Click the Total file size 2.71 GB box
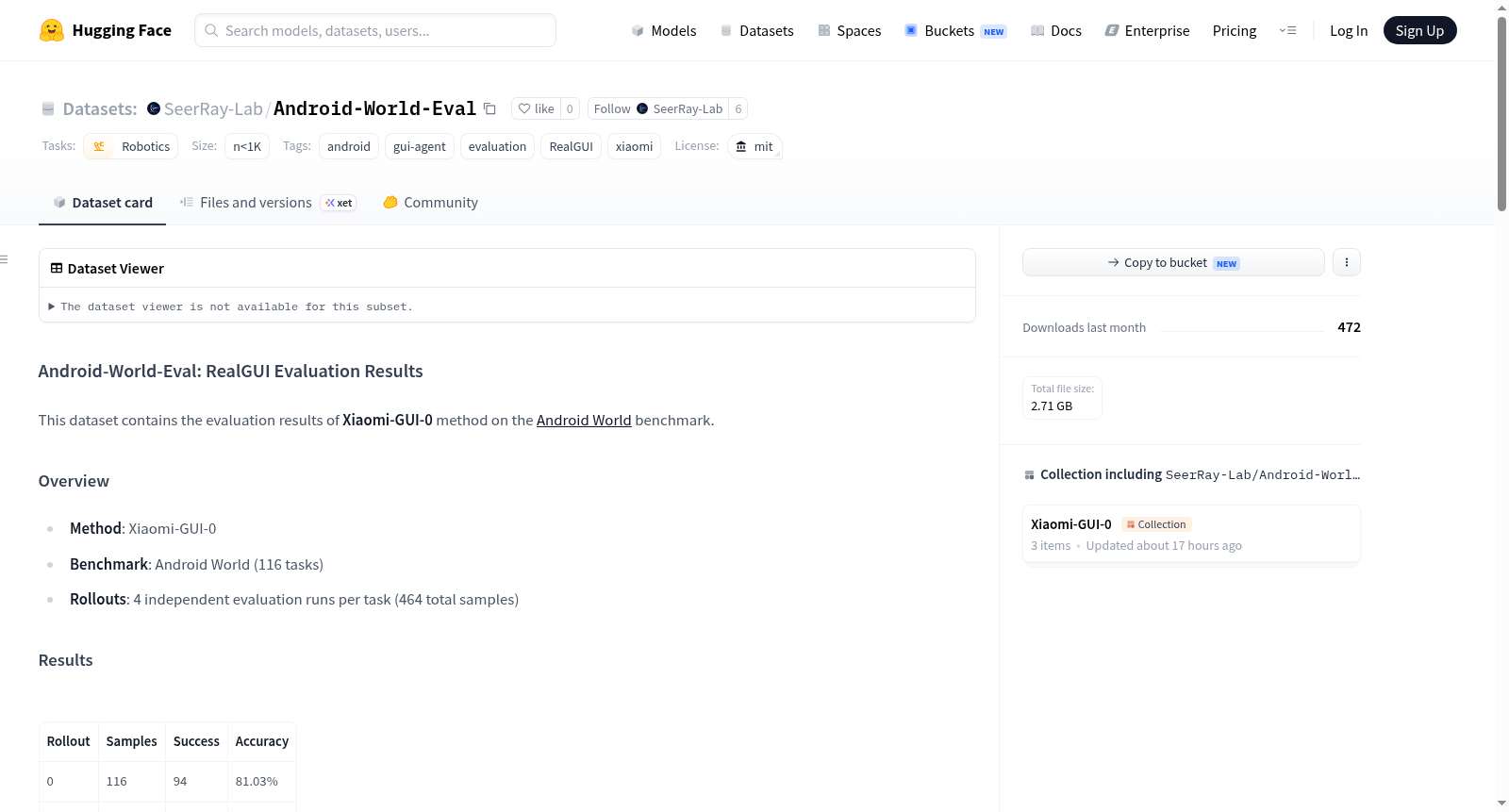The width and height of the screenshot is (1509, 812). pos(1062,397)
